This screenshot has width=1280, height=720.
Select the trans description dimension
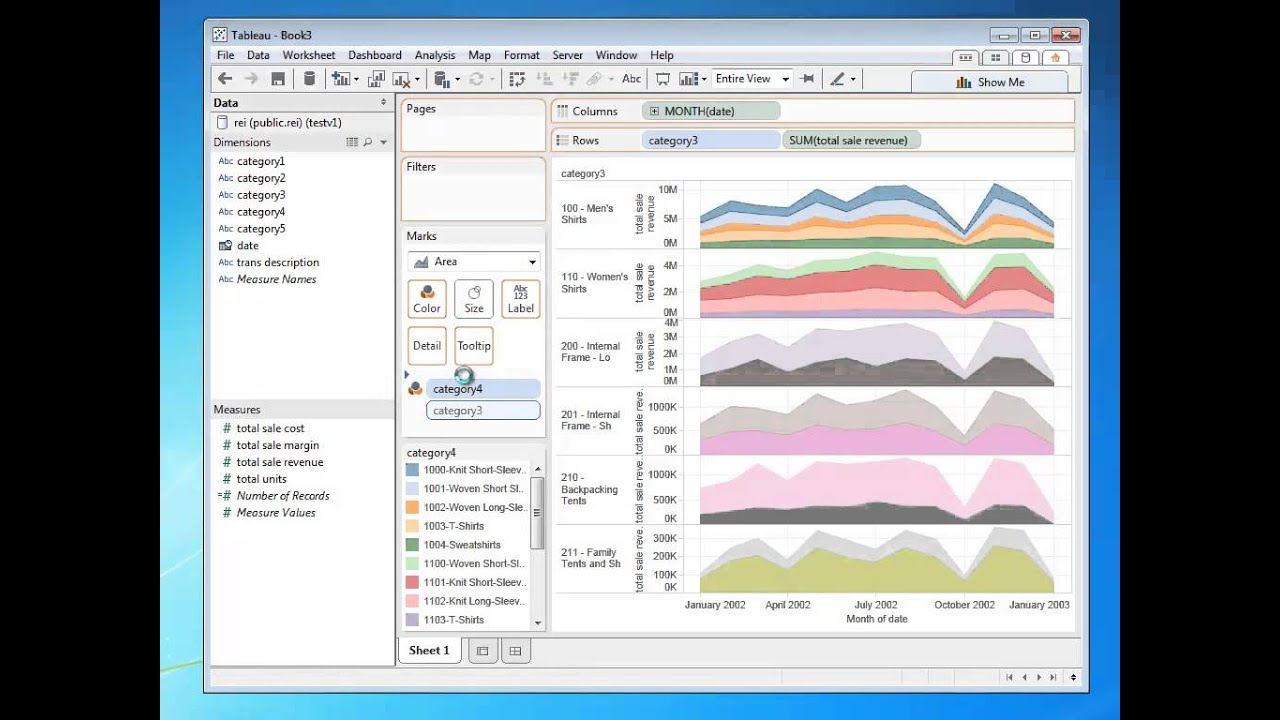[278, 263]
